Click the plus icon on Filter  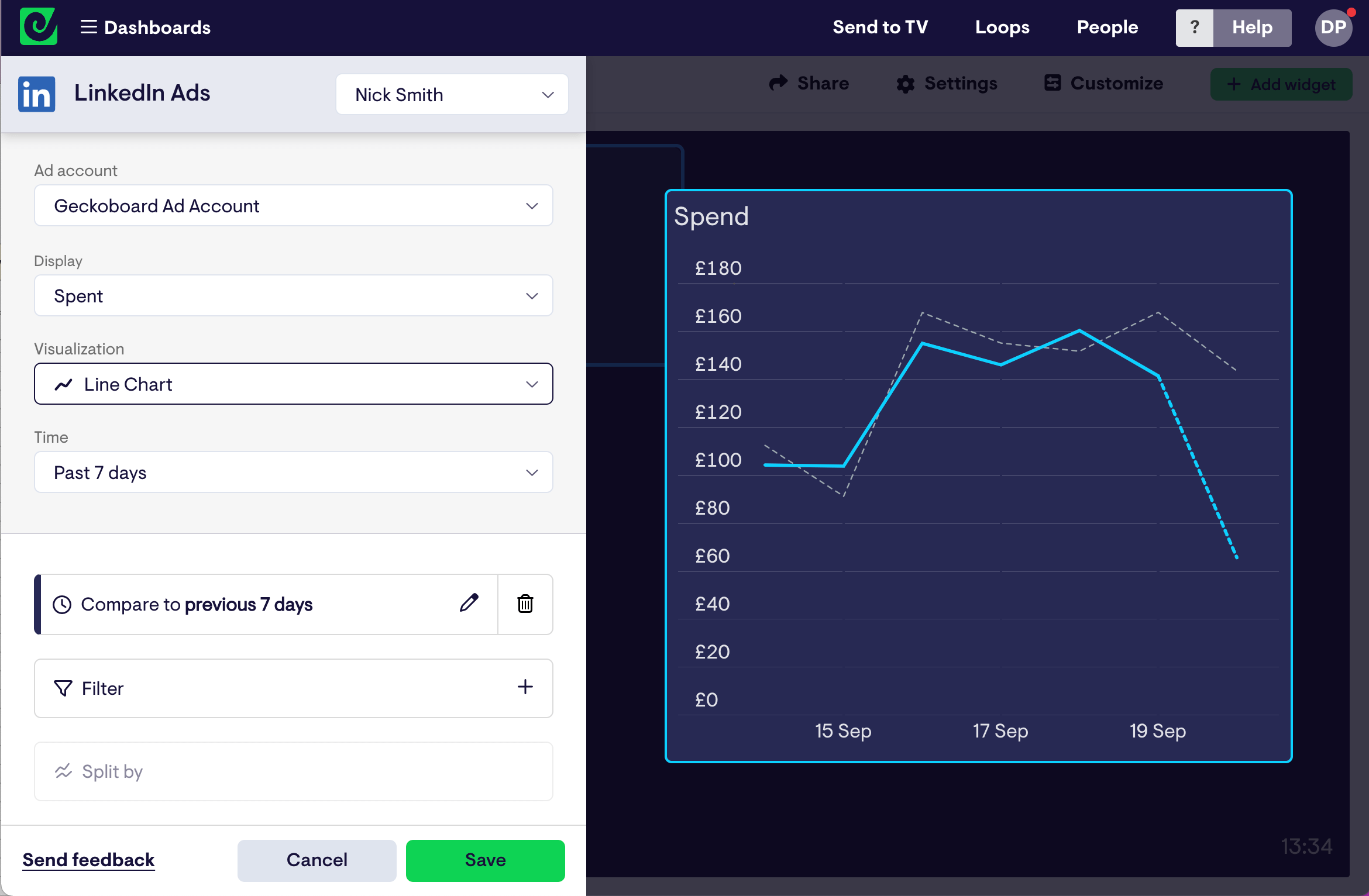pyautogui.click(x=525, y=687)
